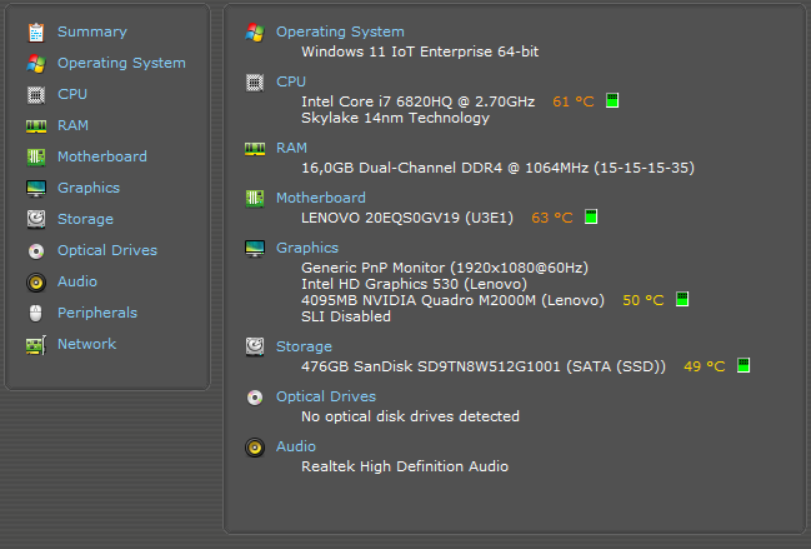The height and width of the screenshot is (549, 811).
Task: Click the Storage hard drive icon in sidebar
Action: tap(36, 219)
